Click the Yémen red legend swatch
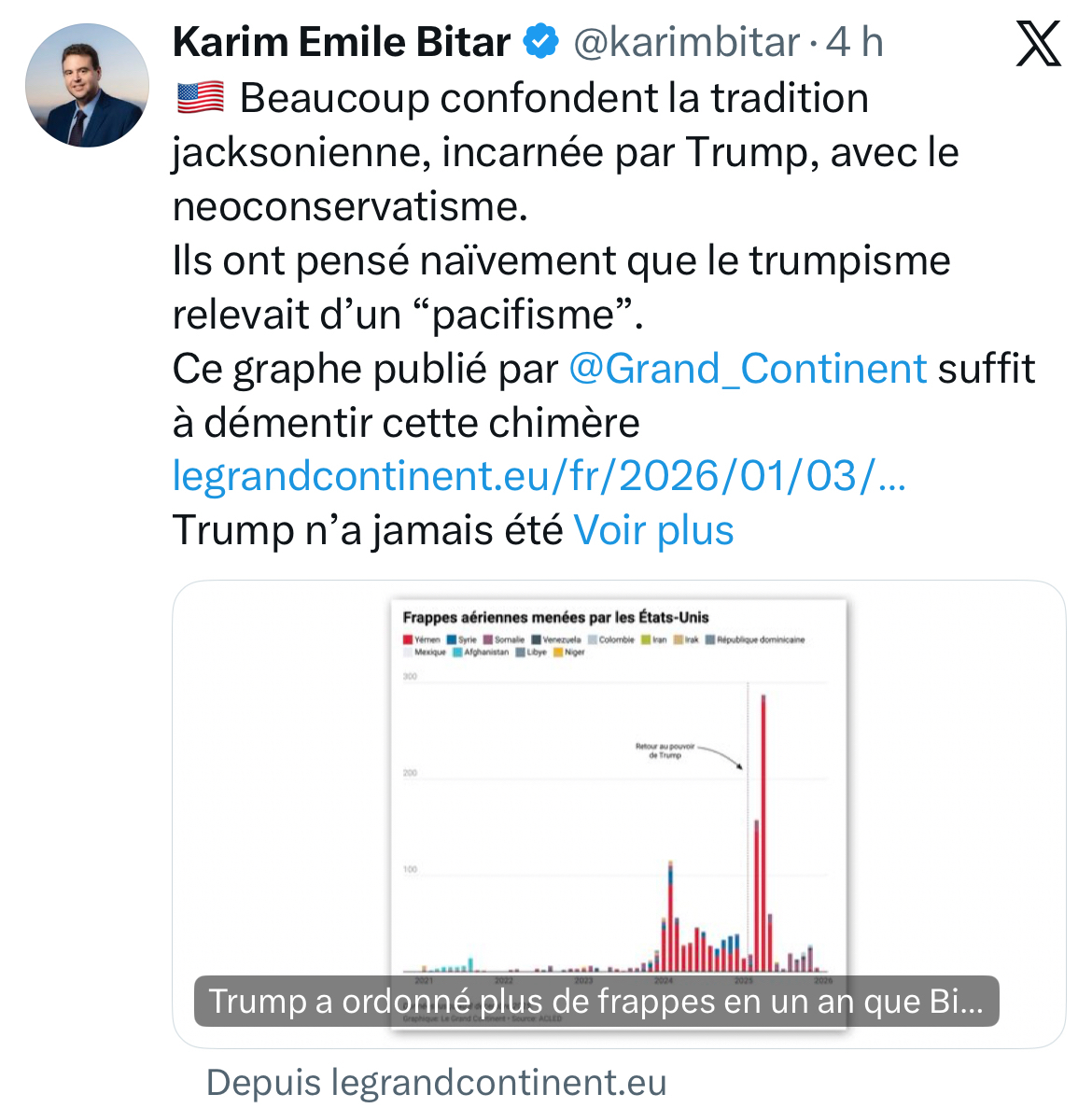This screenshot has height=1108, width=1092. [408, 640]
